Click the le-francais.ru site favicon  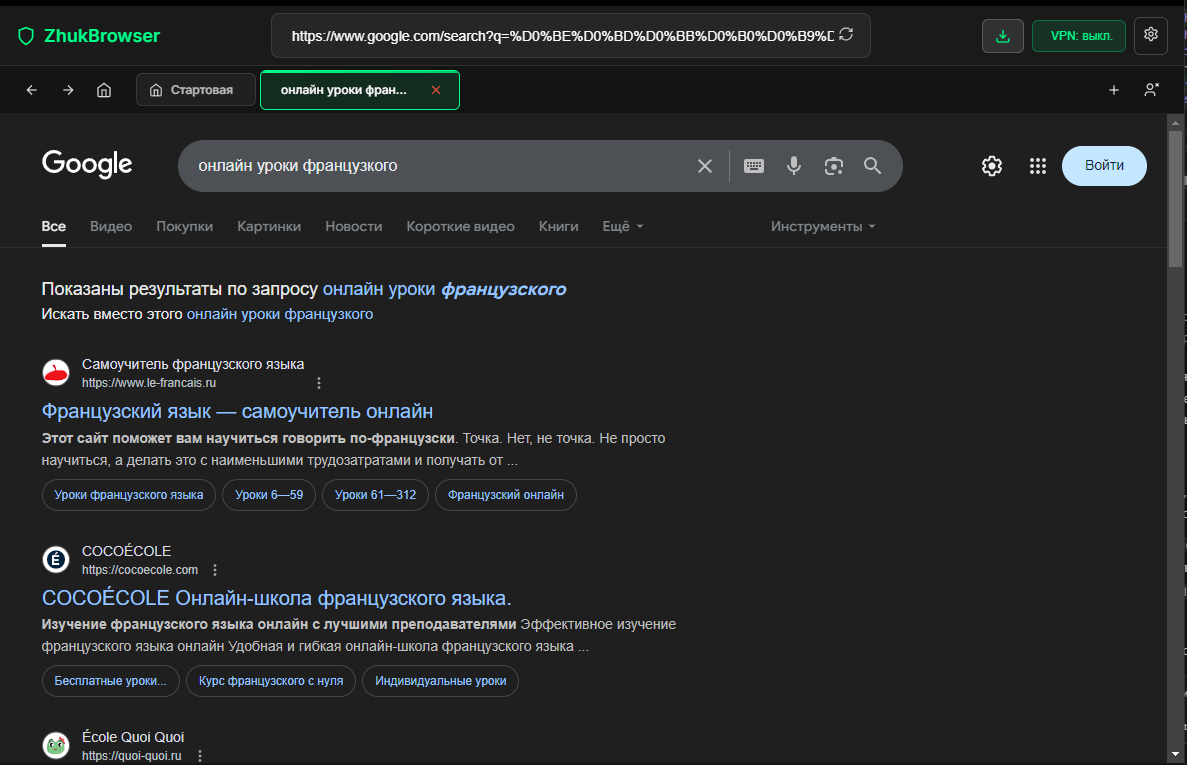[x=56, y=373]
